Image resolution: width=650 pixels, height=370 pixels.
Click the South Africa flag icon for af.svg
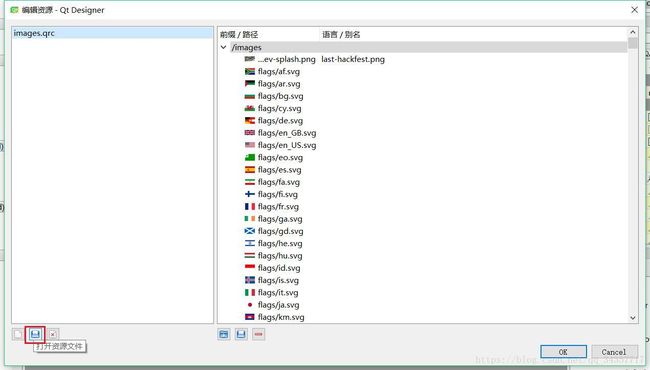click(x=250, y=71)
